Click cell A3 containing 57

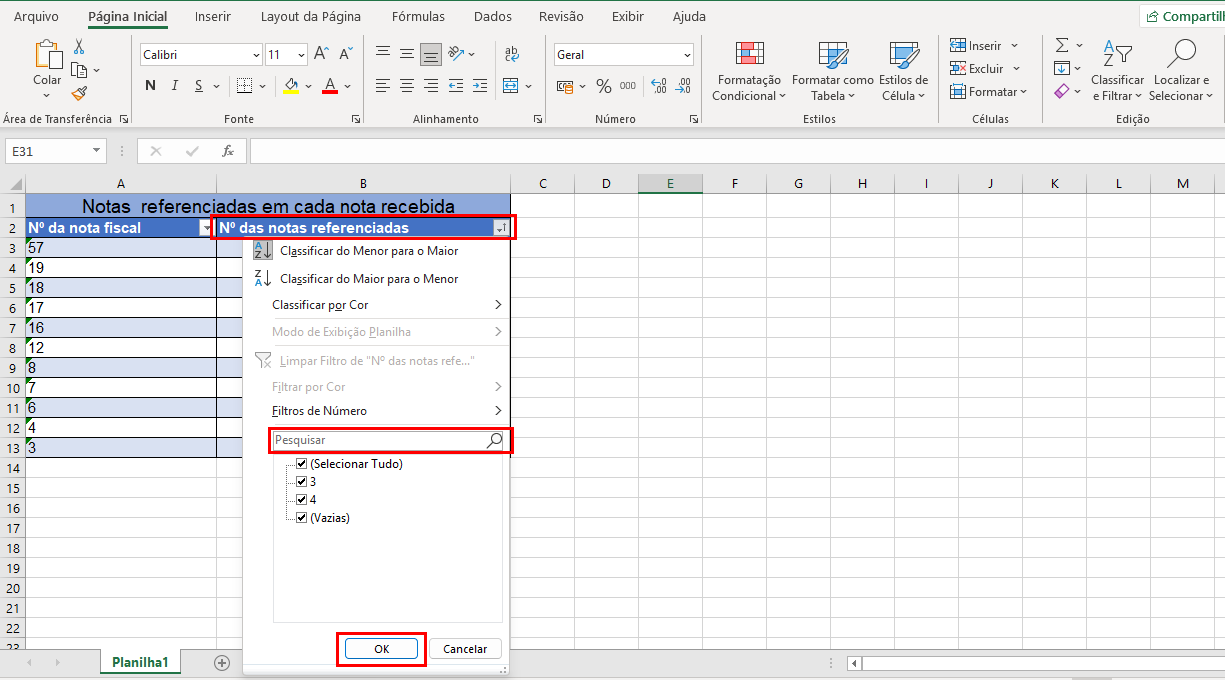(x=120, y=248)
